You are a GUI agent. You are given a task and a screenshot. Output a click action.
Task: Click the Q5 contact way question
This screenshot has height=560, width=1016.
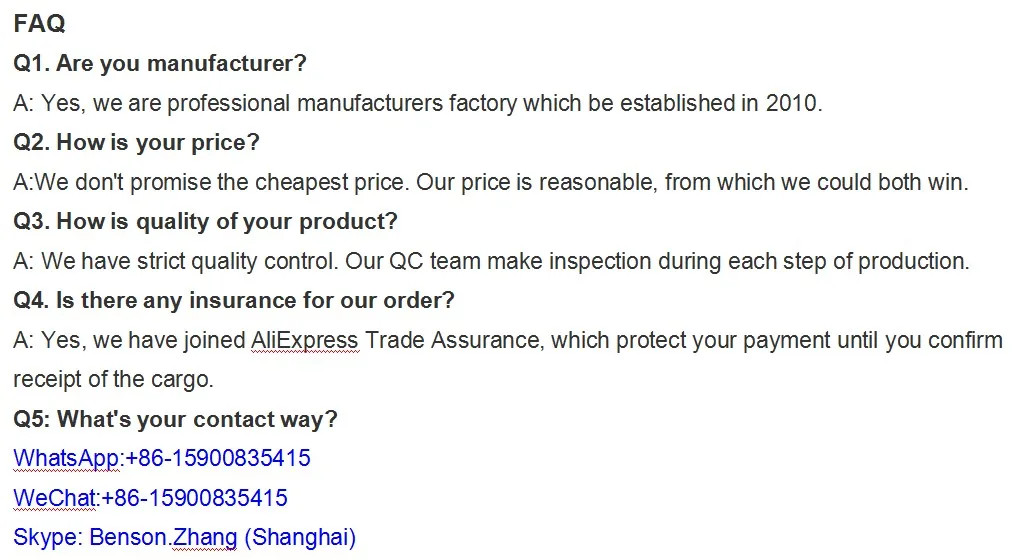[176, 419]
